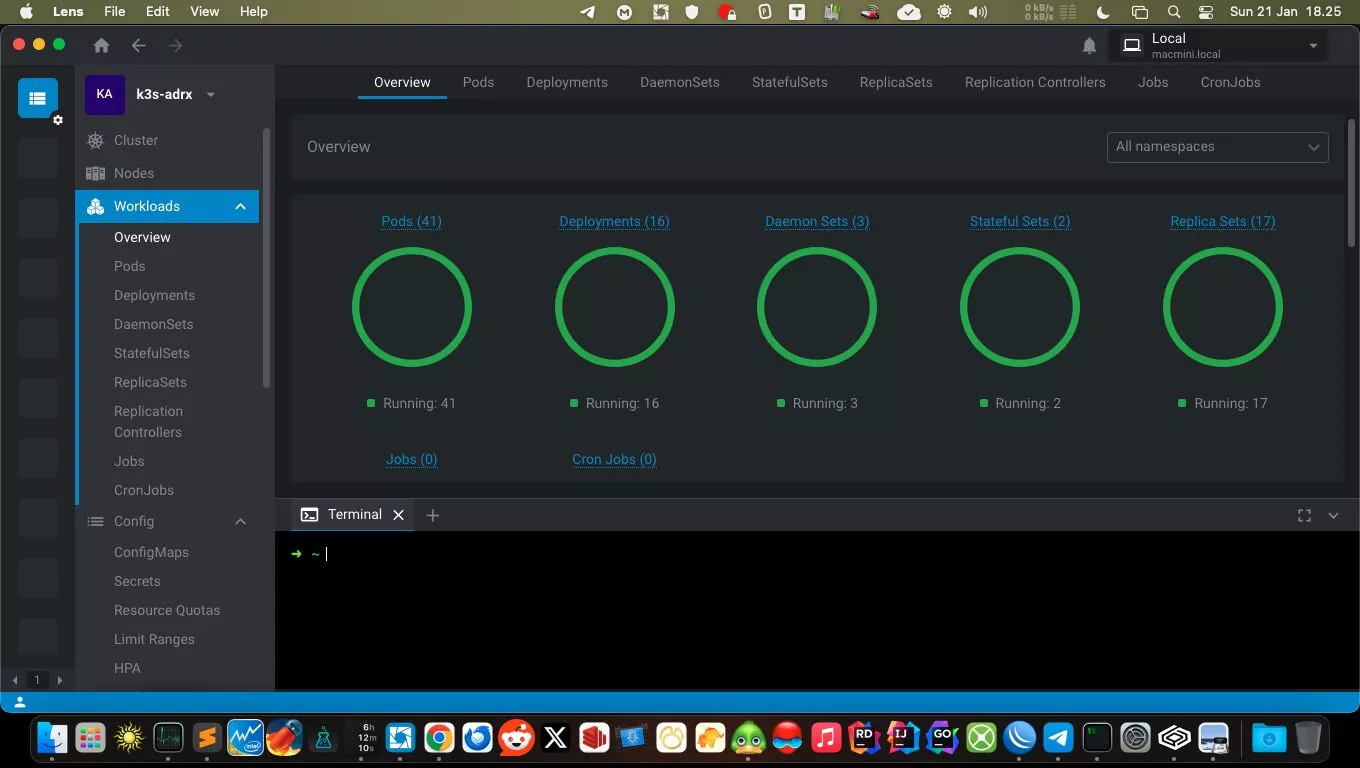The image size is (1360, 768).
Task: Open the Cluster page via helm icon
Action: tap(95, 141)
